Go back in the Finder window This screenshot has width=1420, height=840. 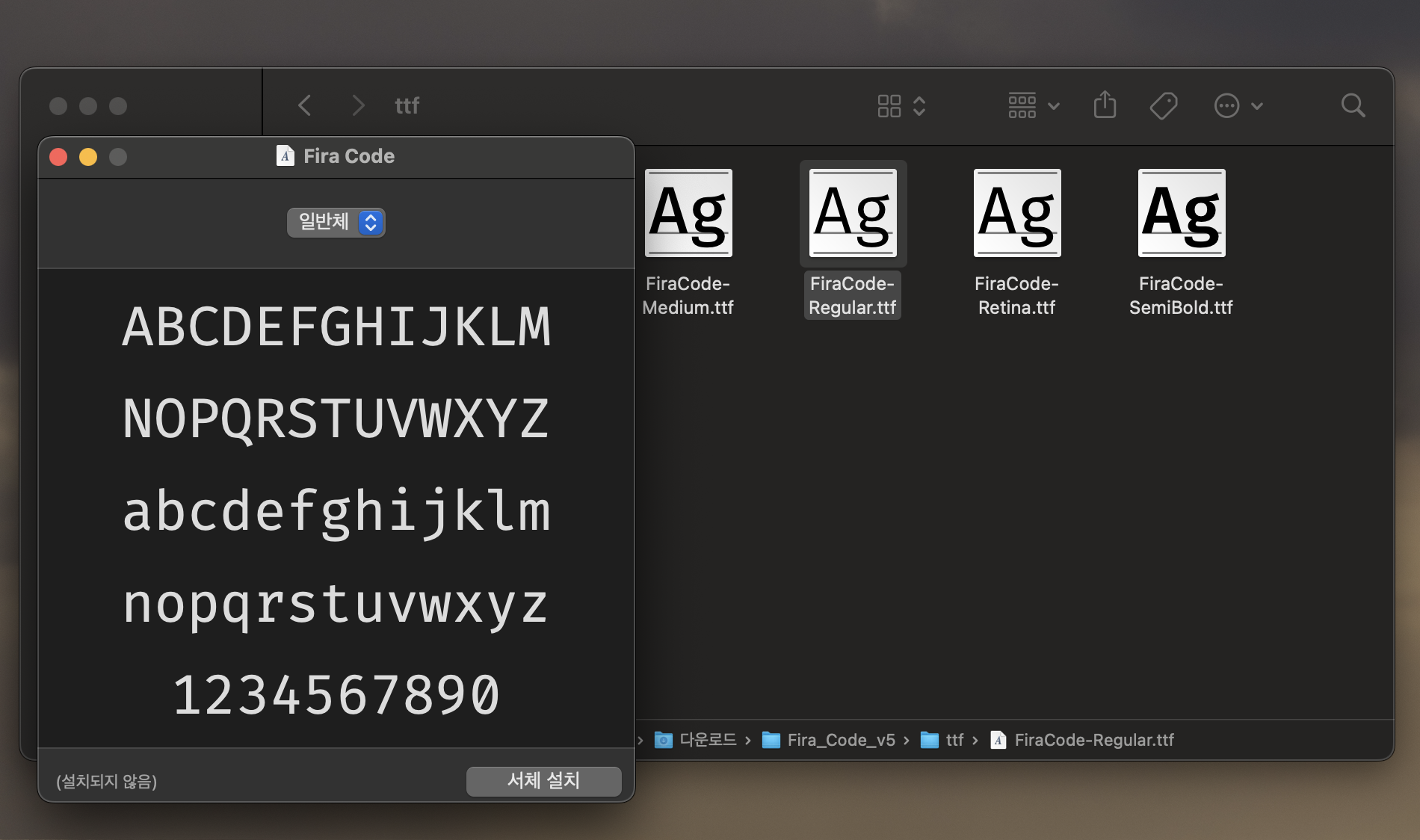(304, 105)
